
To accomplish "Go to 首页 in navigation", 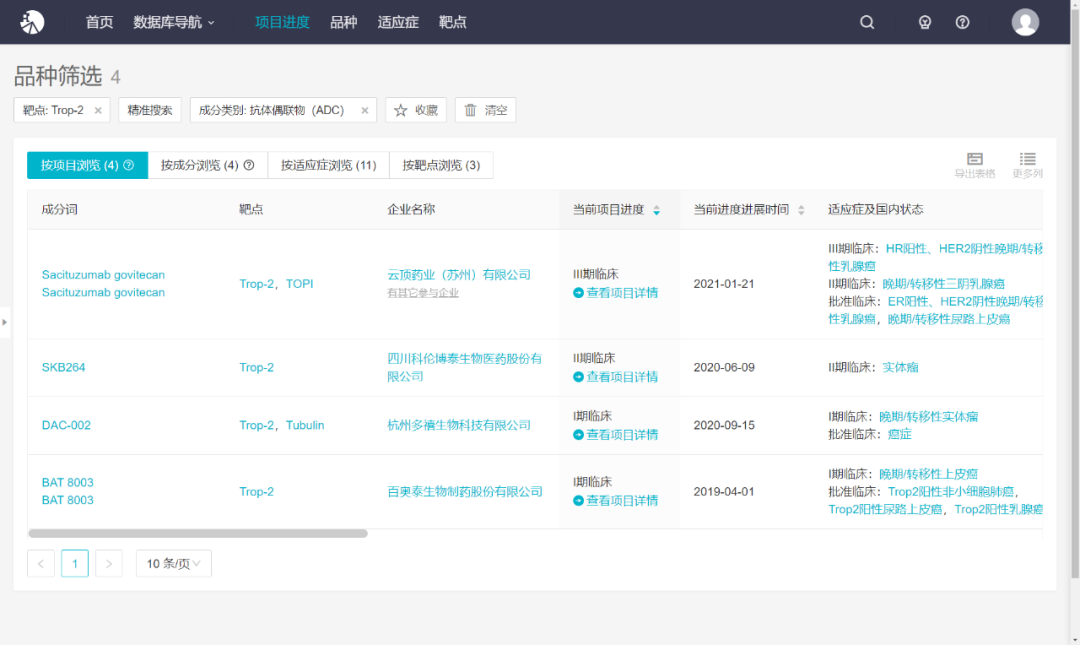I will (99, 22).
